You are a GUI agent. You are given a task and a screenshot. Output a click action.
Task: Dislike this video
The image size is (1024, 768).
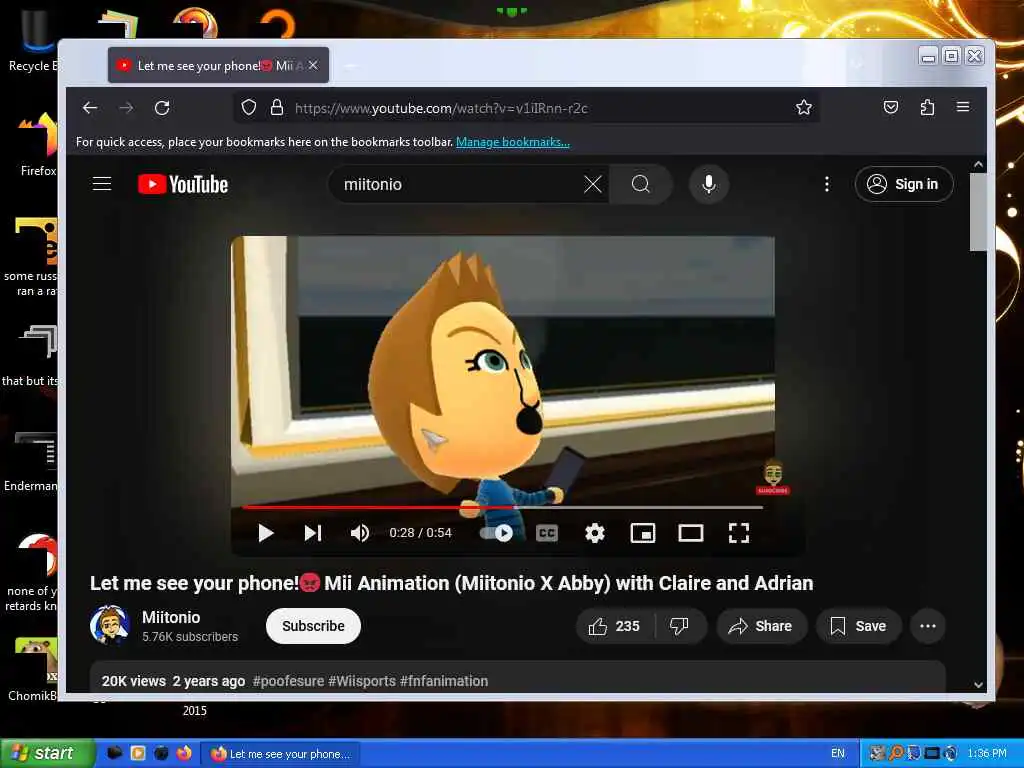click(x=680, y=626)
